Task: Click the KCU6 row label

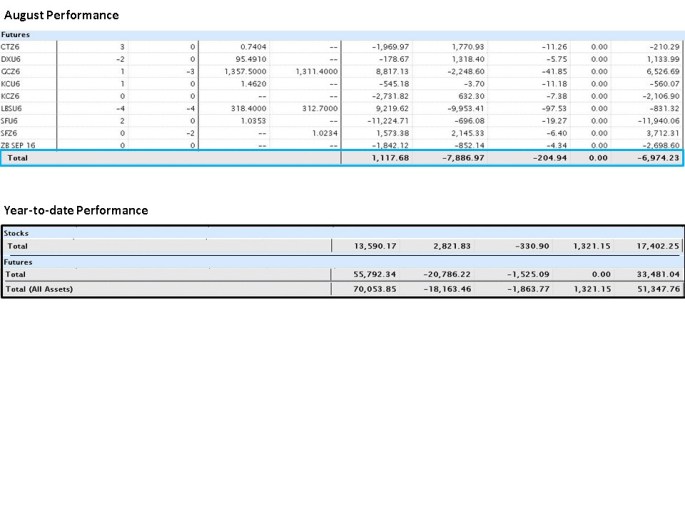Action: 11,84
